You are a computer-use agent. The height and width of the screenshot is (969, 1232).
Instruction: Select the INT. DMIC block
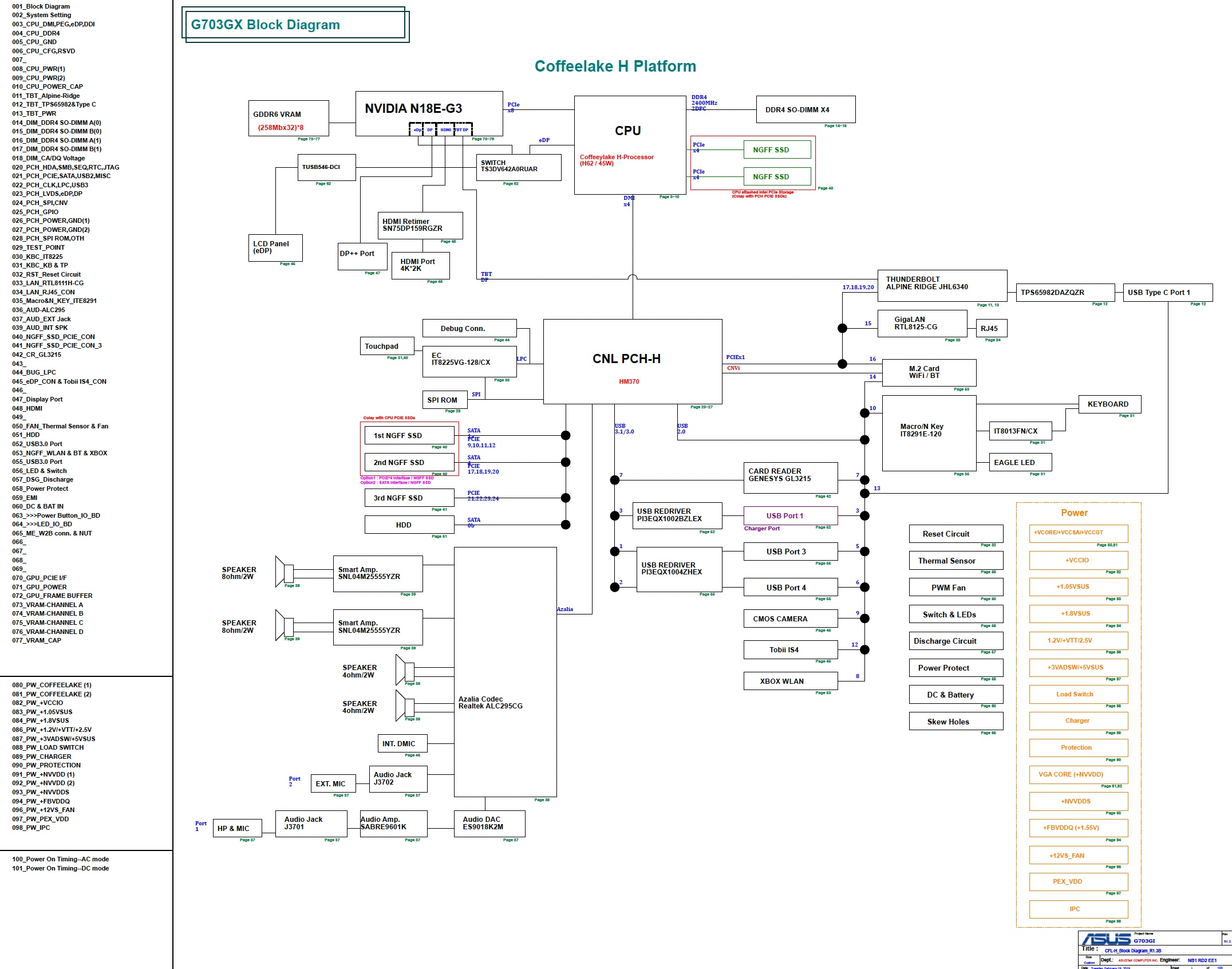[402, 743]
